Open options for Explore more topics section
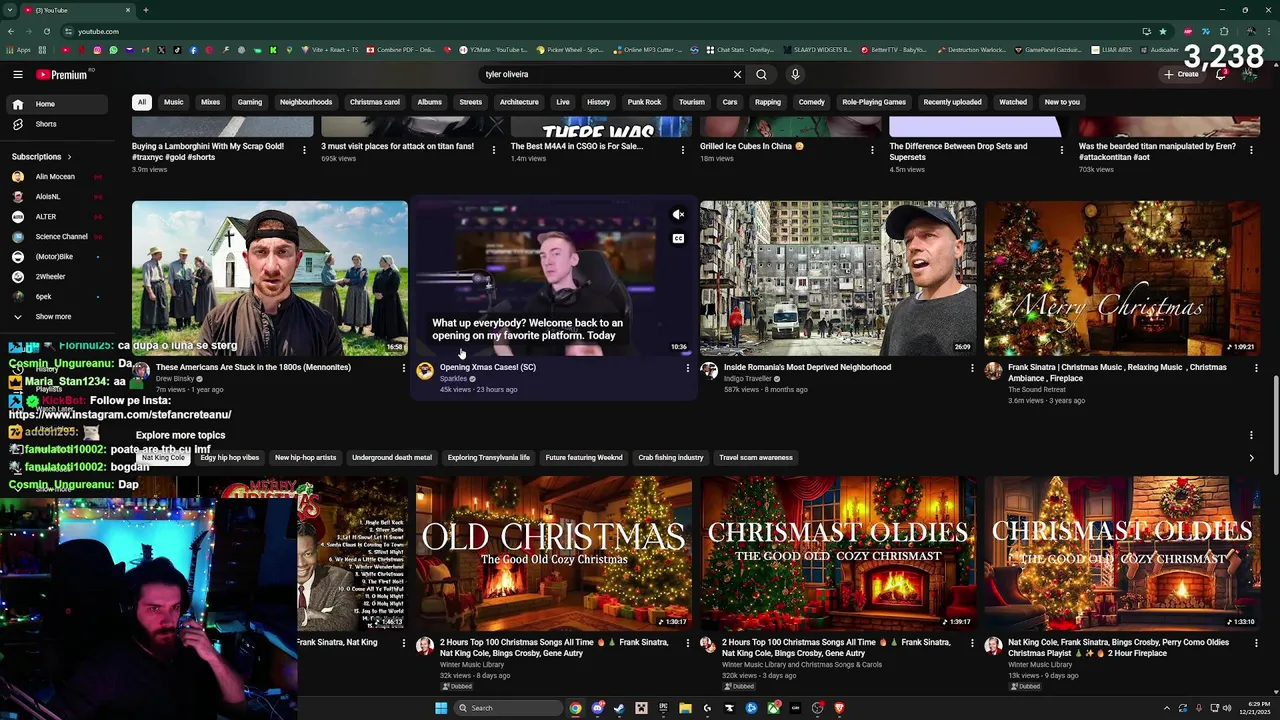1280x720 pixels. [x=1251, y=435]
